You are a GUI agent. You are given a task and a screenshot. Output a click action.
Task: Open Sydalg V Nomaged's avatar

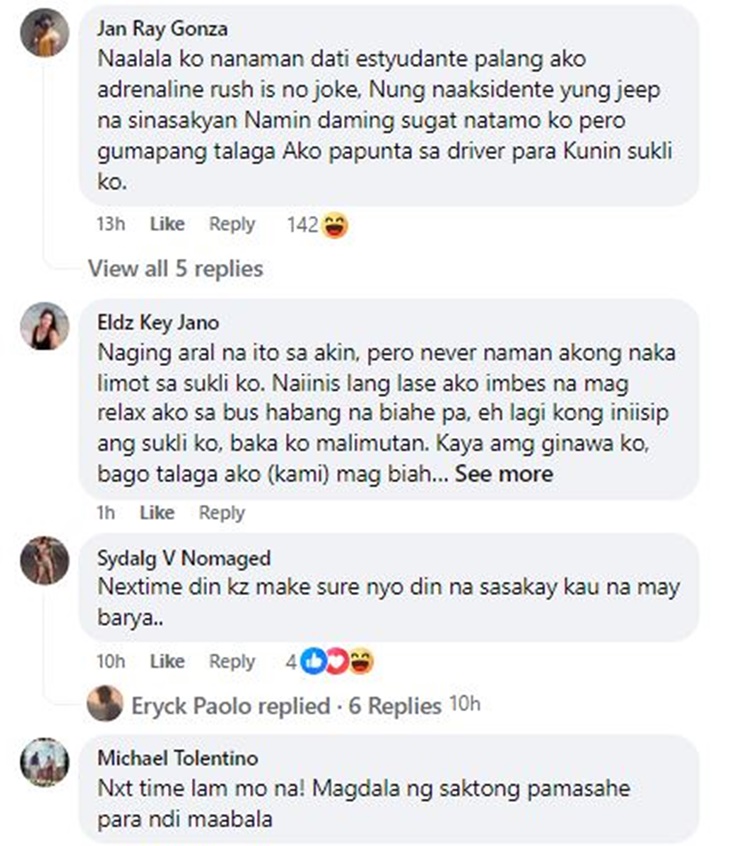pos(45,561)
